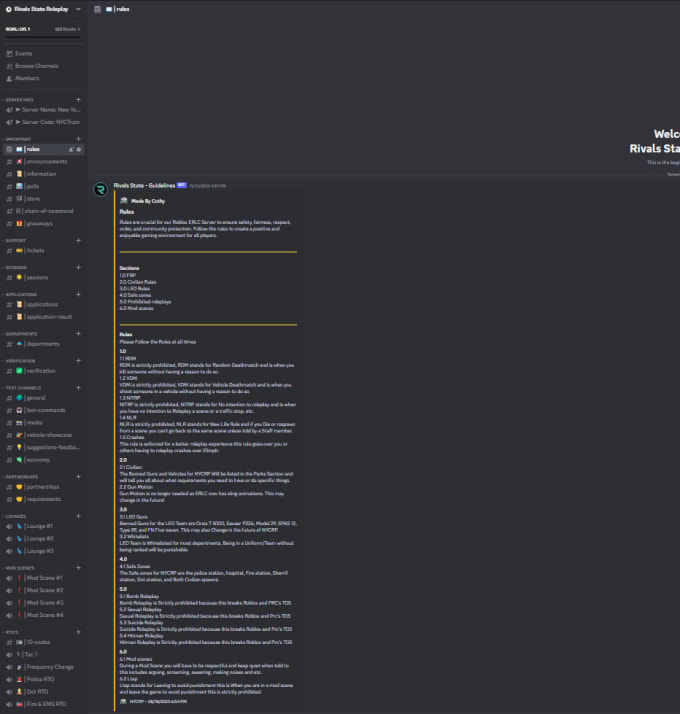
Task: Join the Frequency Change voice channel
Action: pos(43,667)
